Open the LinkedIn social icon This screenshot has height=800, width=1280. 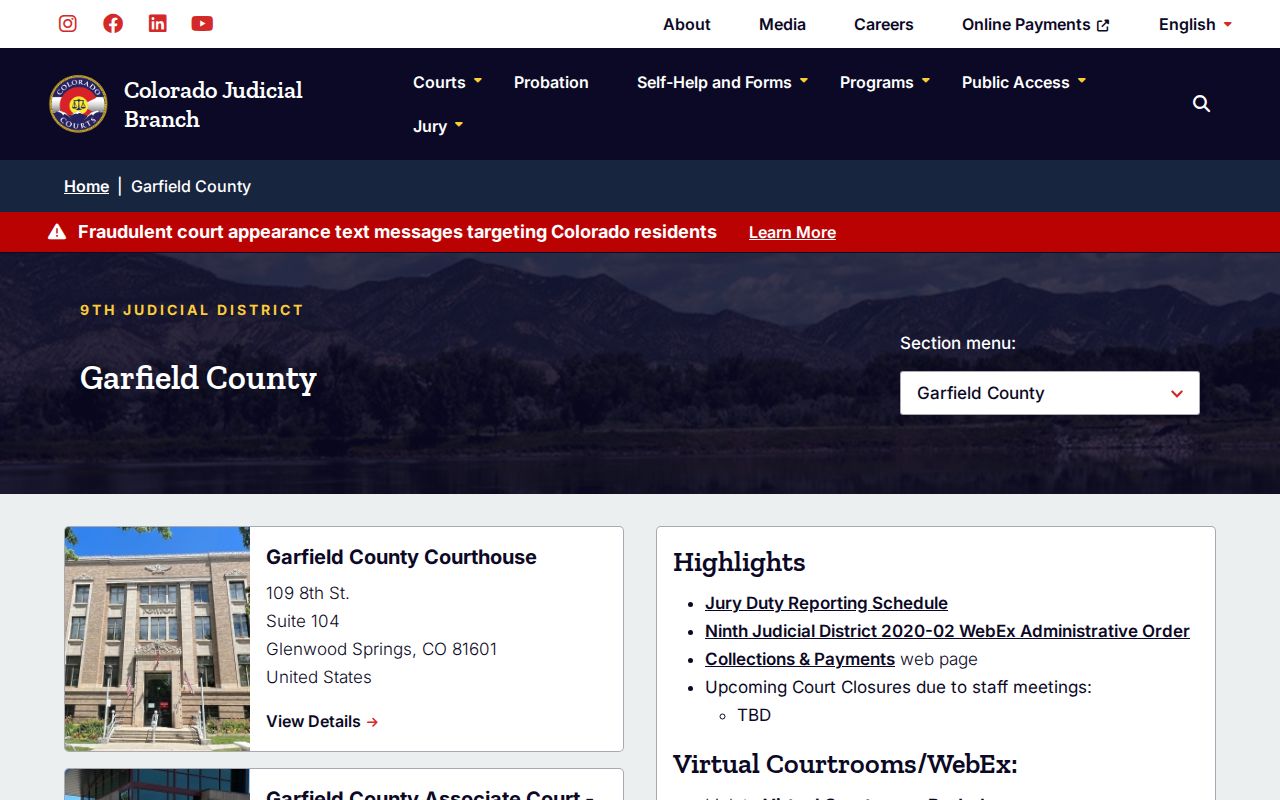click(158, 24)
